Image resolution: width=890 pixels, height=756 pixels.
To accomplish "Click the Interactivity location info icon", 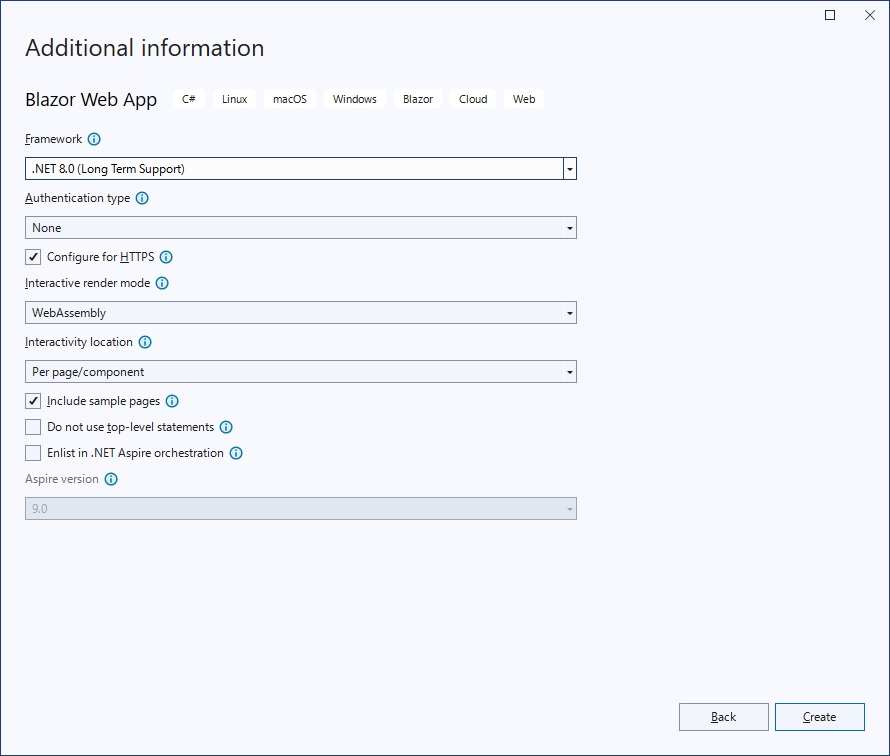I will (x=144, y=342).
